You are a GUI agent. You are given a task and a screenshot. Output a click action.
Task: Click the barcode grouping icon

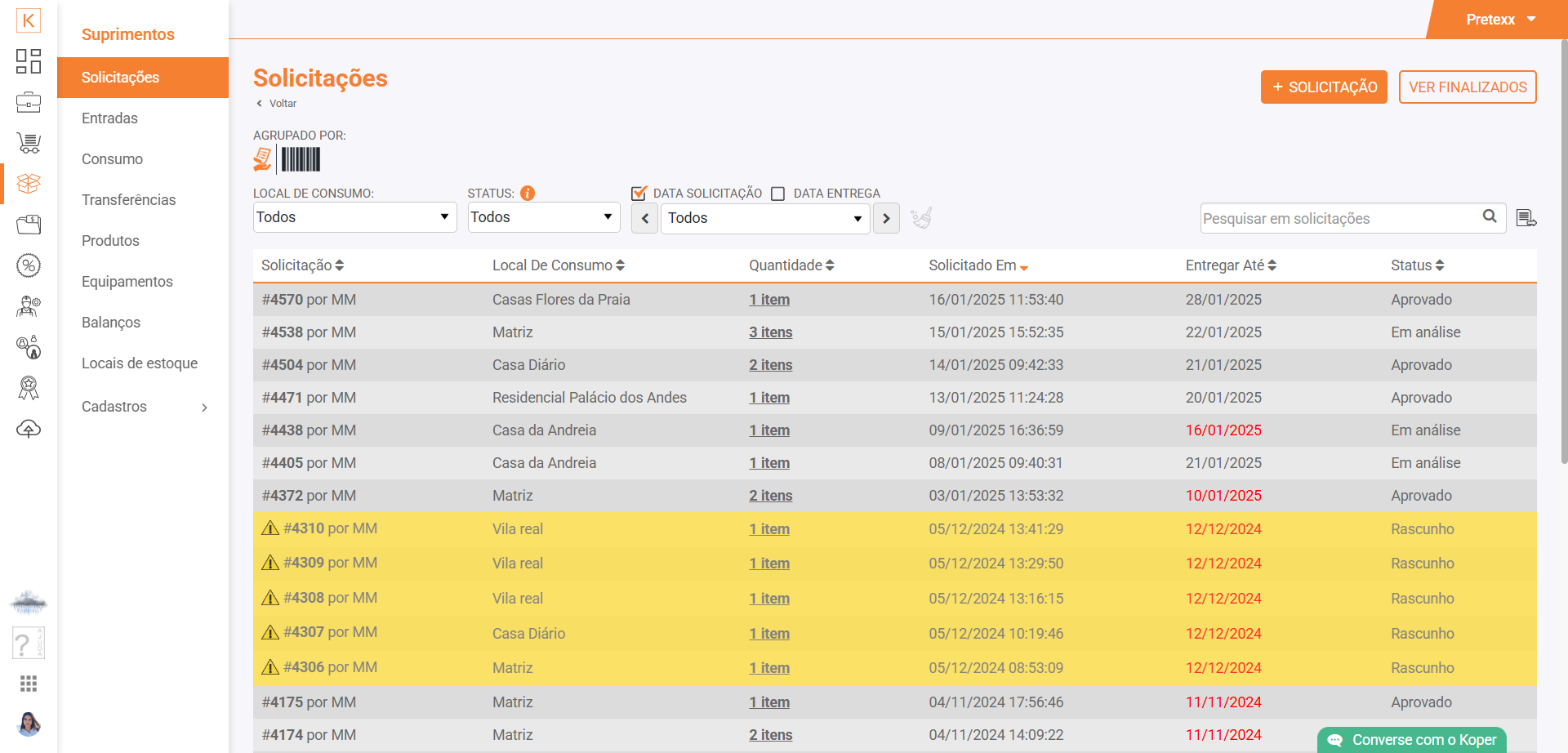coord(301,159)
